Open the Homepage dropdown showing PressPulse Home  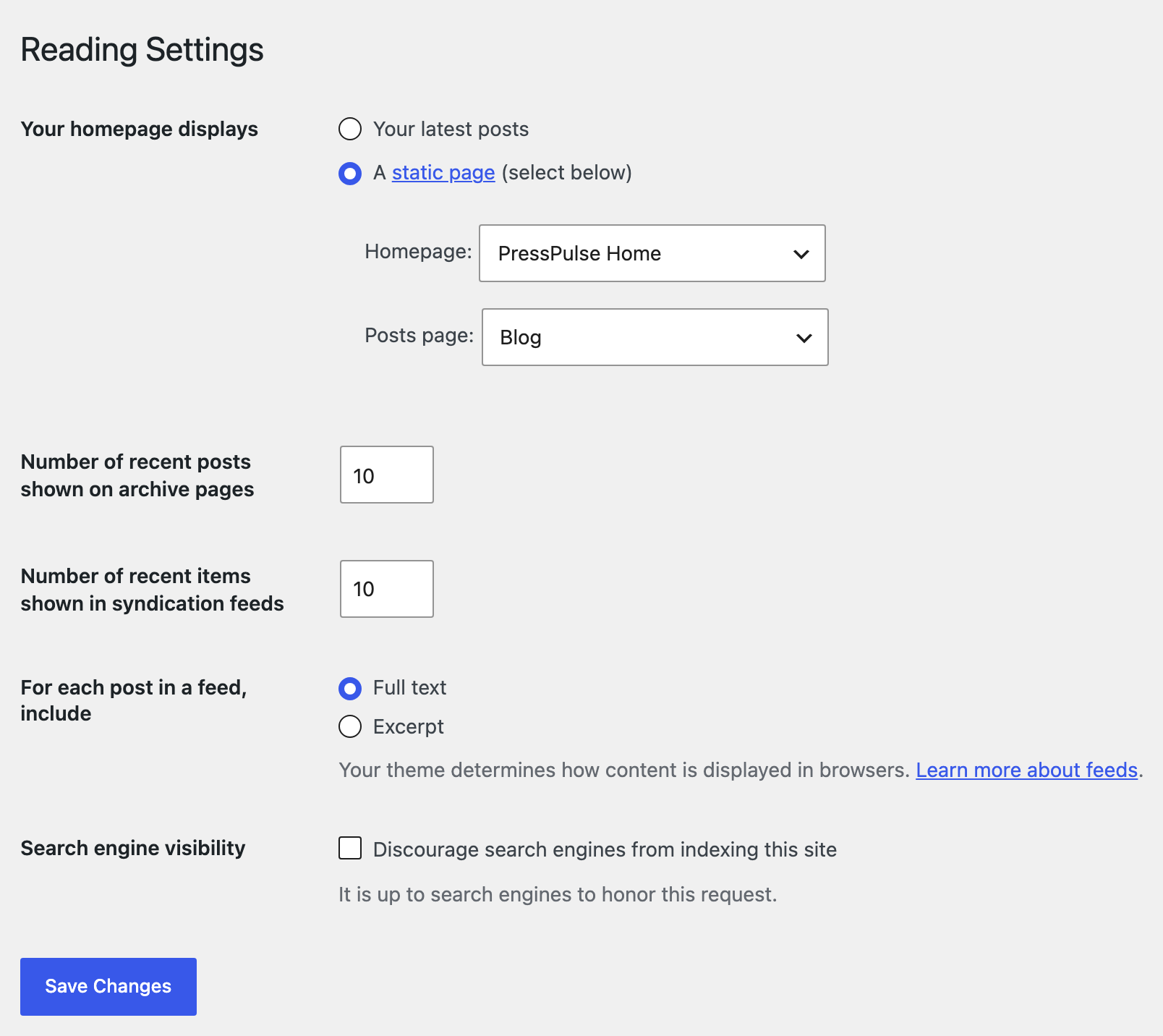(x=652, y=253)
